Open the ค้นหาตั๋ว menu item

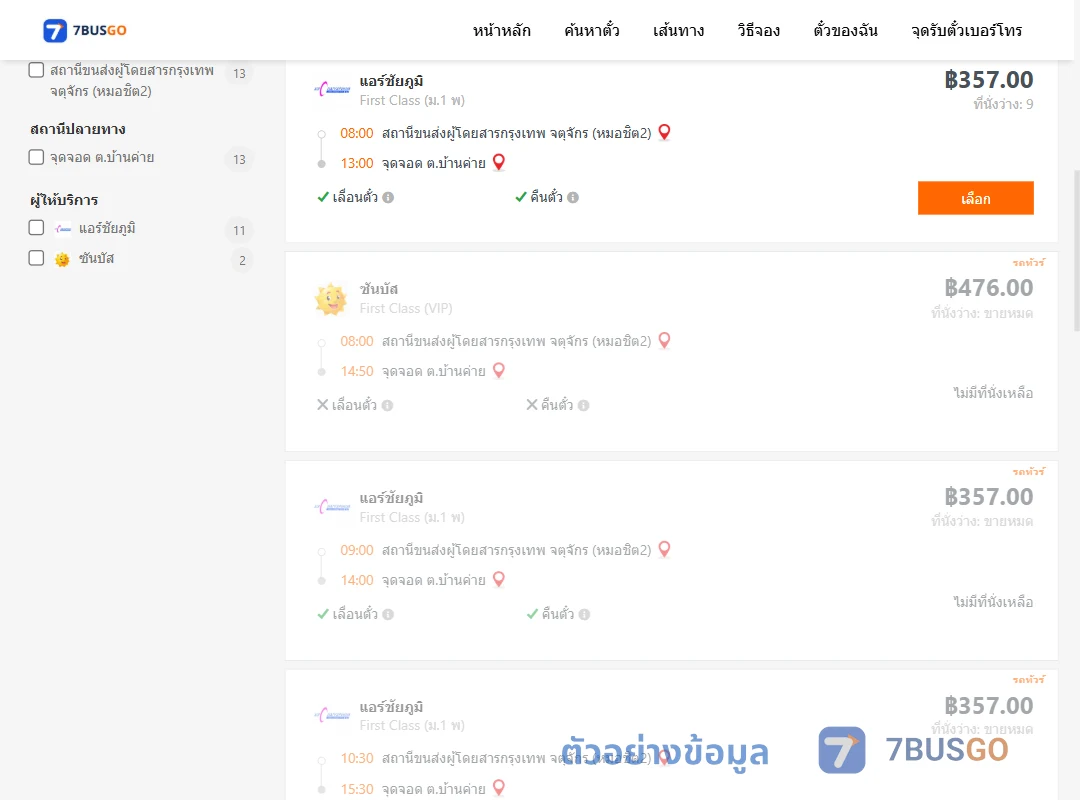592,30
